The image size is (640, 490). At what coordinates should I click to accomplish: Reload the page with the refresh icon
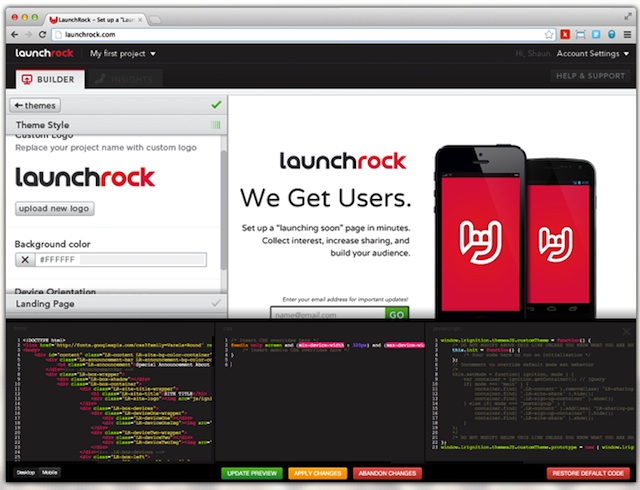click(x=42, y=34)
